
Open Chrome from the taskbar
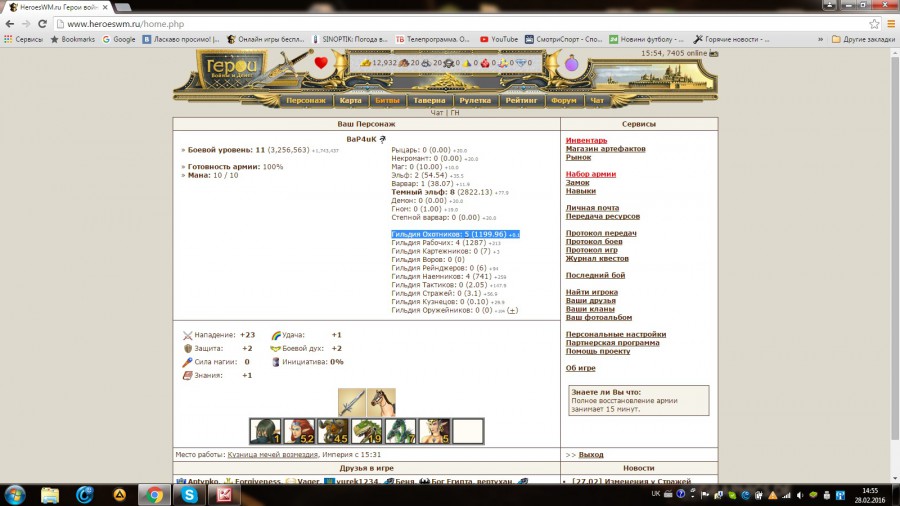point(154,495)
